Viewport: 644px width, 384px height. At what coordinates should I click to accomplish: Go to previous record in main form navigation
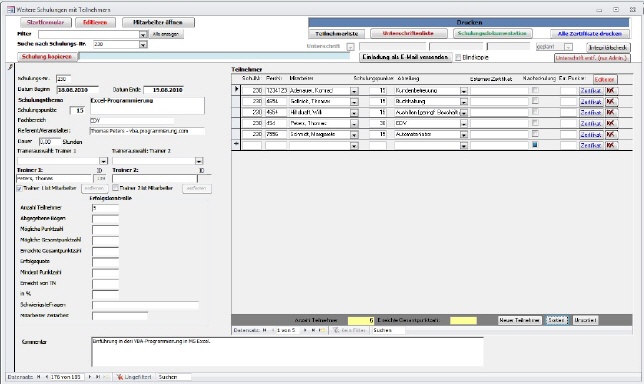click(46, 377)
